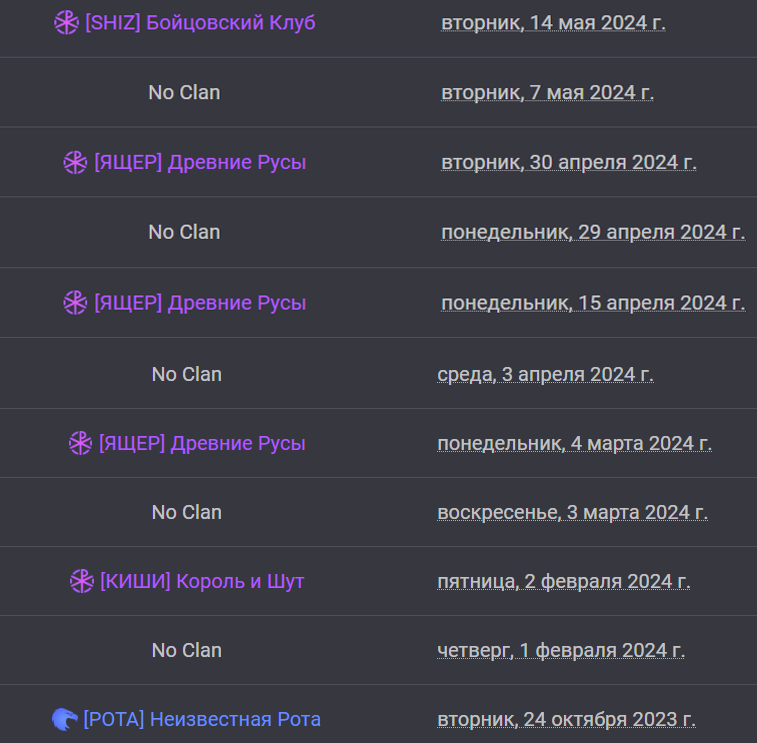Image resolution: width=757 pixels, height=743 pixels.
Task: Click the clan emblem beside ЯЩЕР dated 15 апреля
Action: pyautogui.click(x=75, y=302)
